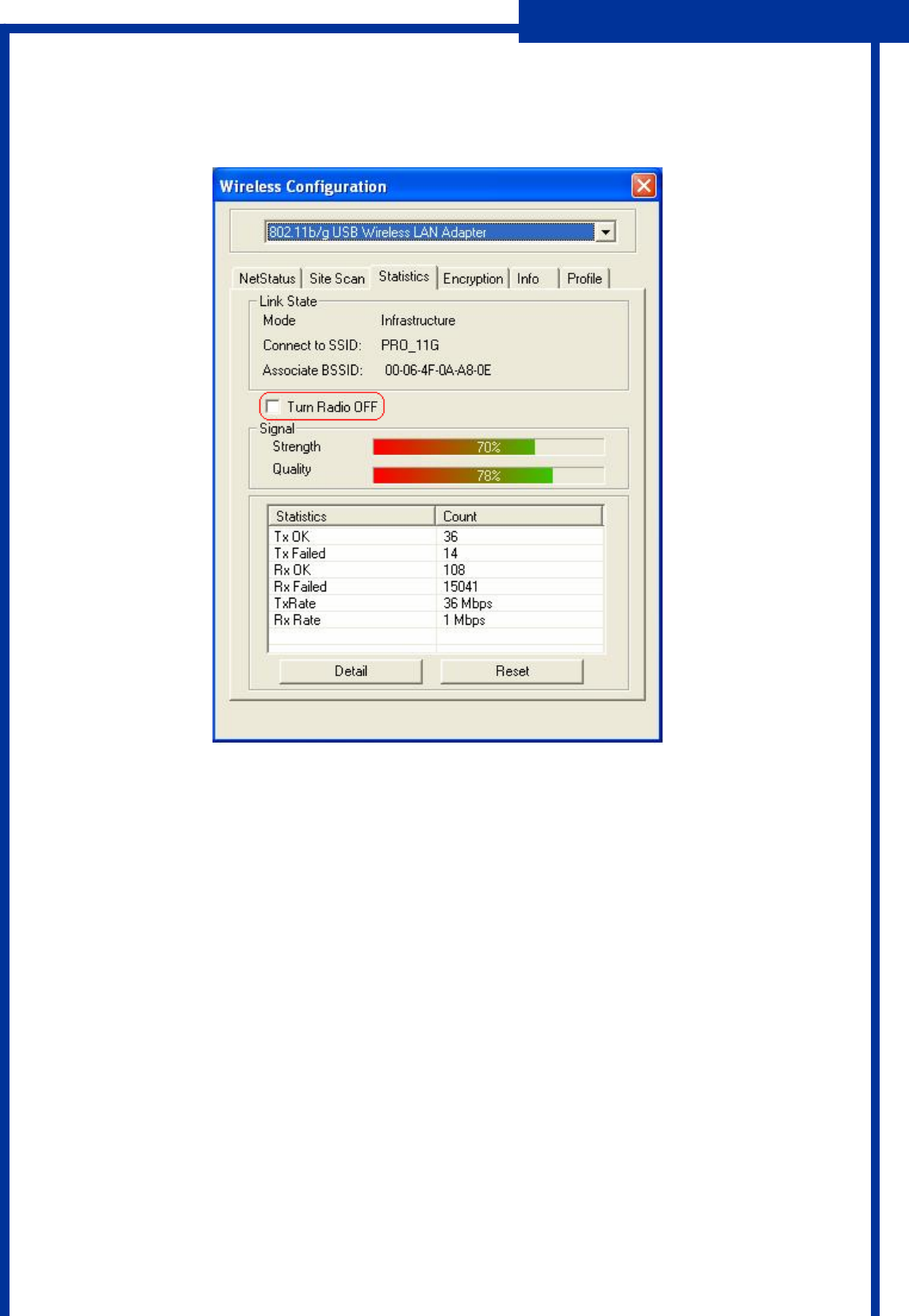Select the TxRate row
The height and width of the screenshot is (1316, 909).
point(436,603)
